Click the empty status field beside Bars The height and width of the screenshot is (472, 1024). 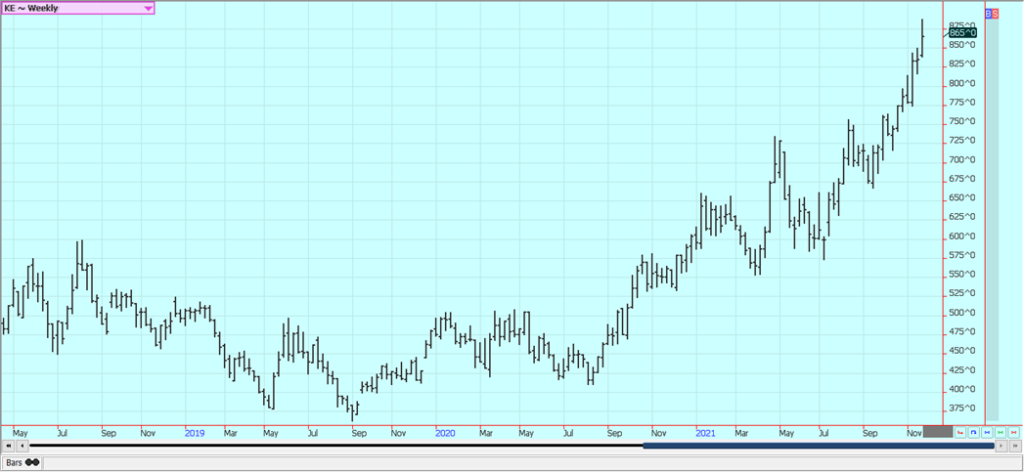[x=532, y=462]
